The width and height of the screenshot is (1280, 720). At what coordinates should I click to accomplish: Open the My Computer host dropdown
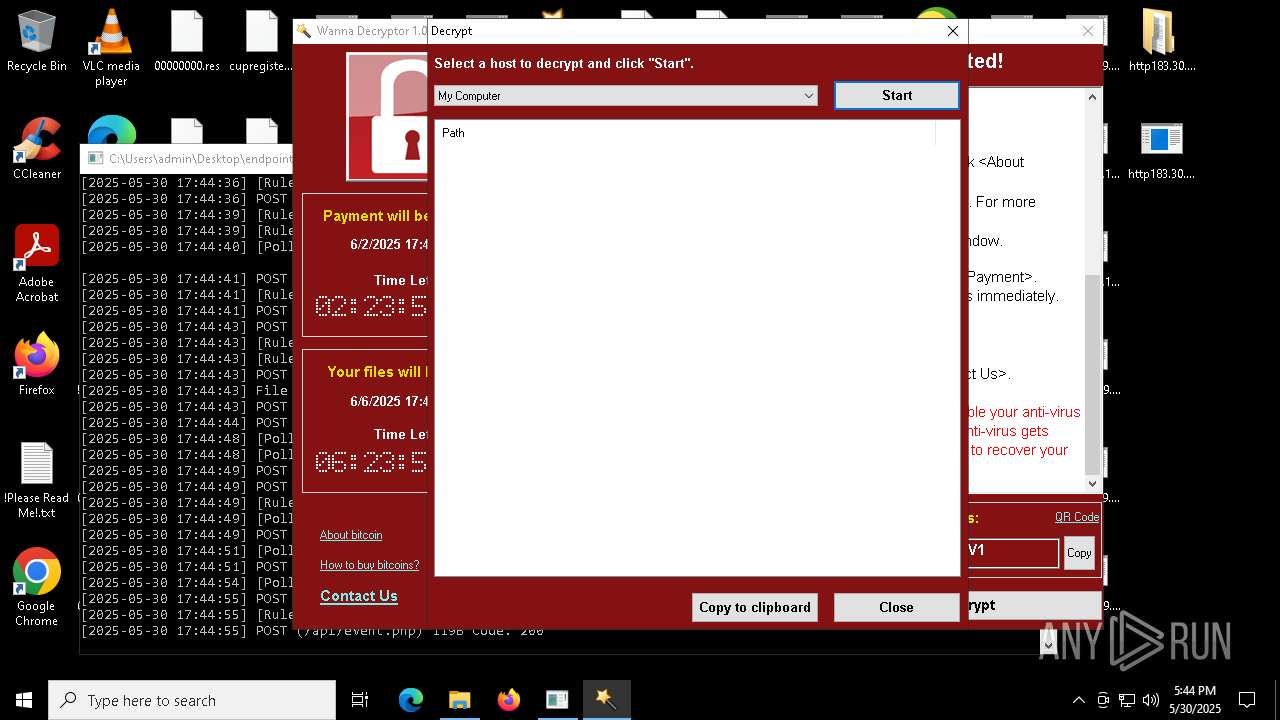coord(626,96)
